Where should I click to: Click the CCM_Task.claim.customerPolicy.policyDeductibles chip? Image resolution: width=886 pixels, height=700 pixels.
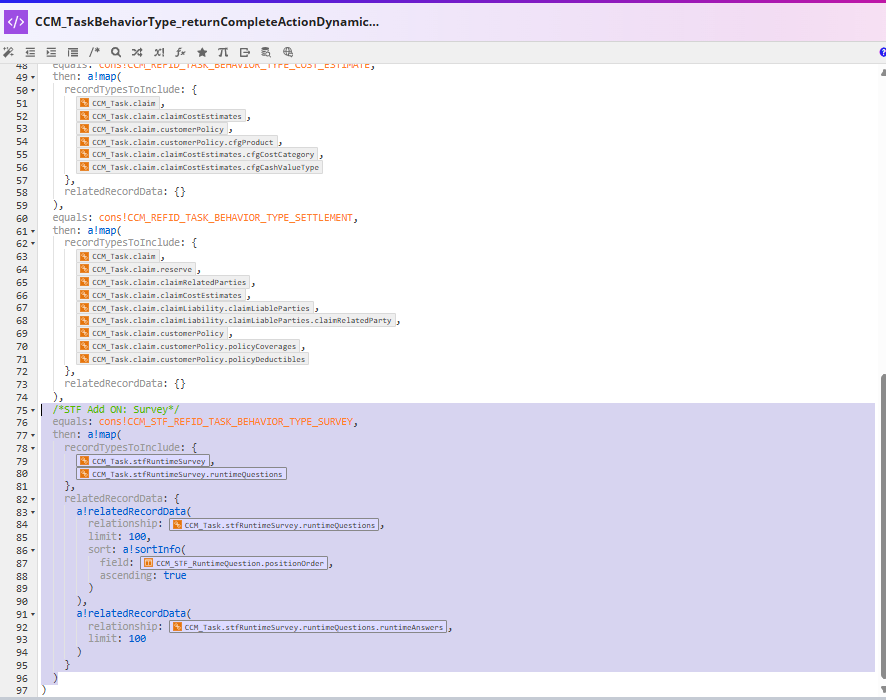(x=193, y=359)
